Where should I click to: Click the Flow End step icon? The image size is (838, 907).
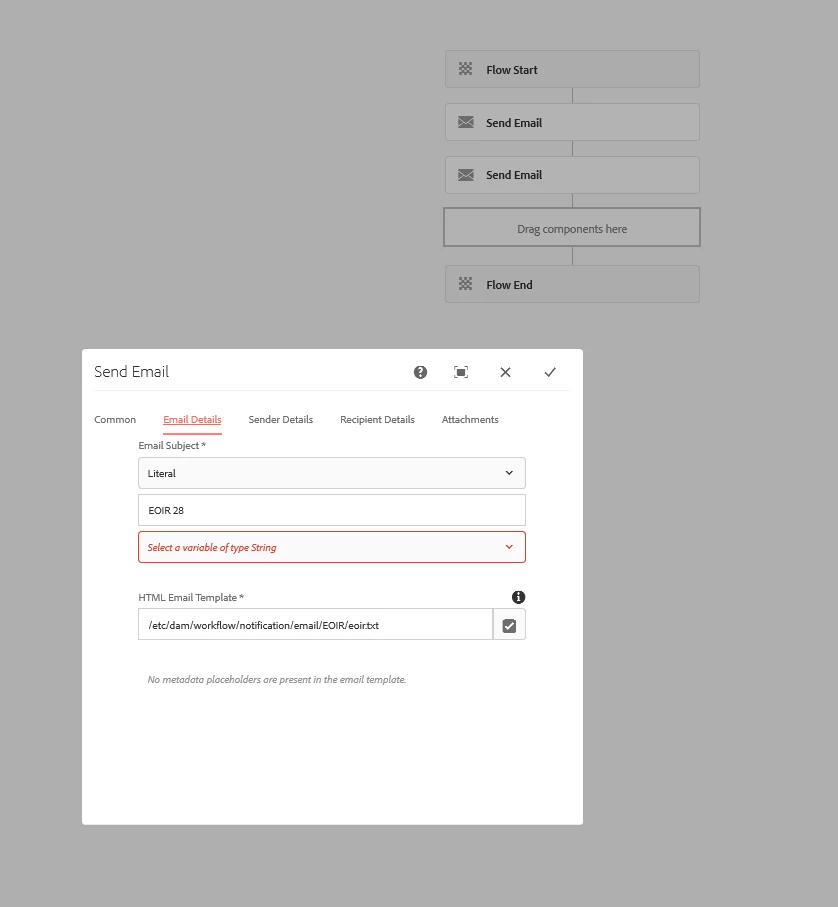tap(466, 283)
